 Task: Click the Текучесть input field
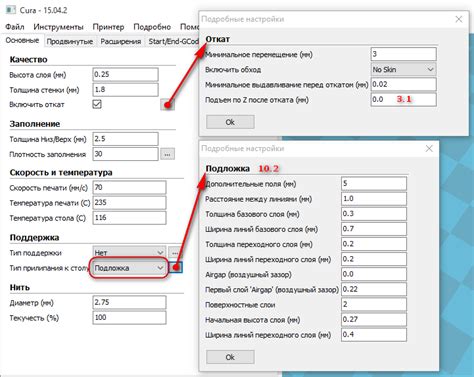[129, 318]
